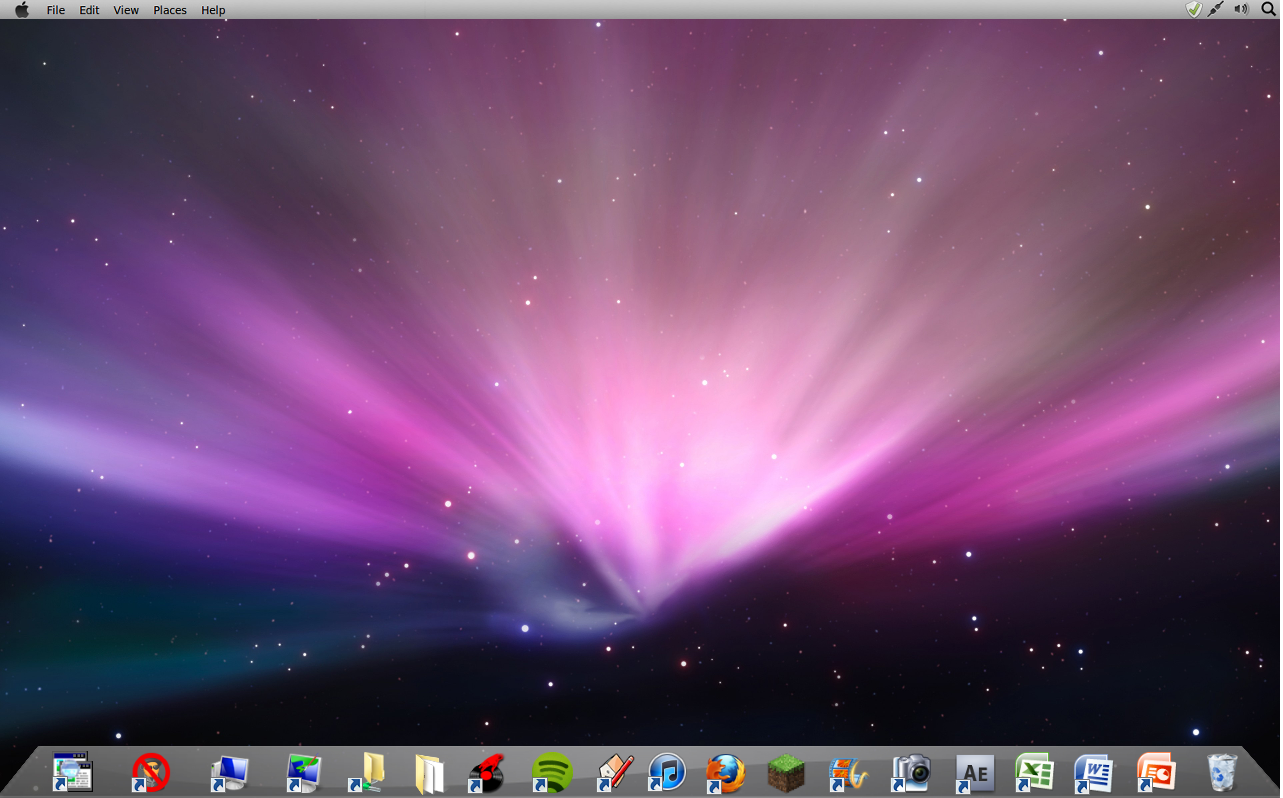Click the green checkmark tray icon
1283x798 pixels.
coord(1194,9)
